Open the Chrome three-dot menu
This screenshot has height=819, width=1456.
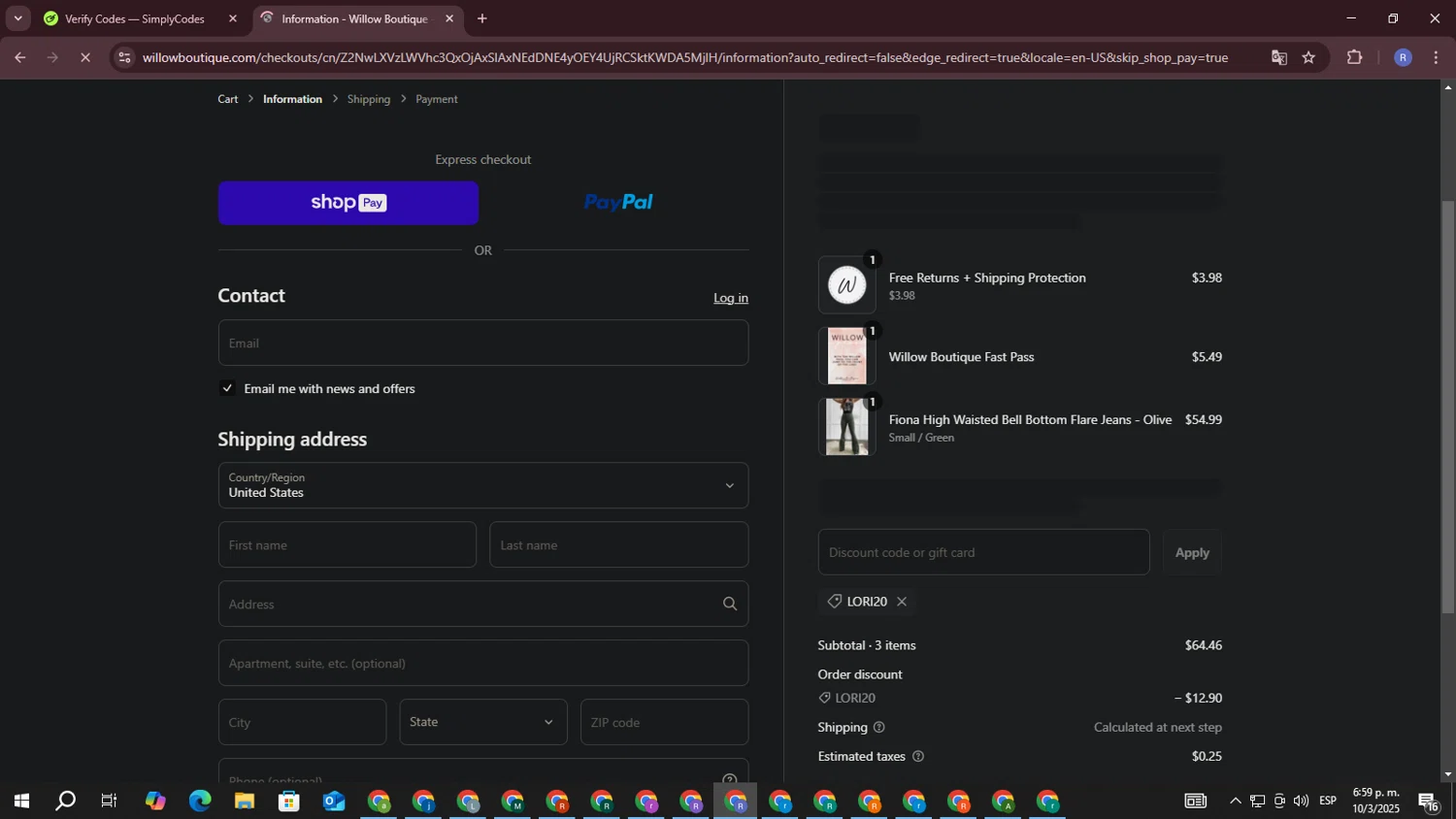tap(1436, 57)
